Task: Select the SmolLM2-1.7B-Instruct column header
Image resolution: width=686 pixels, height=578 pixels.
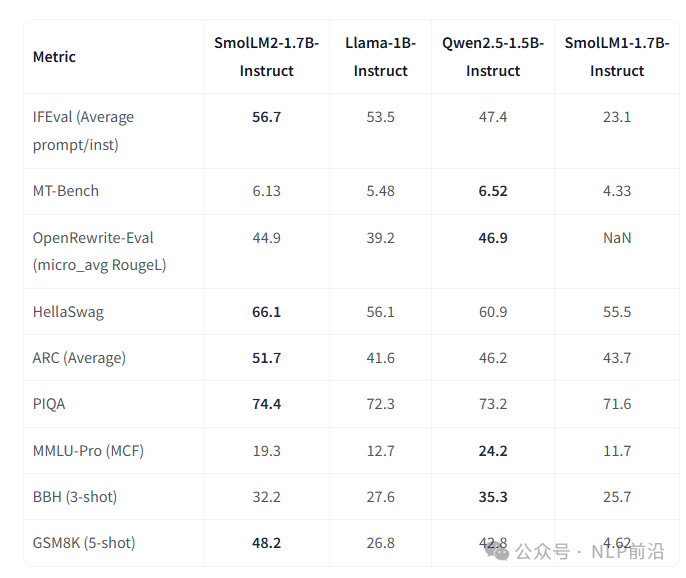Action: [266, 57]
